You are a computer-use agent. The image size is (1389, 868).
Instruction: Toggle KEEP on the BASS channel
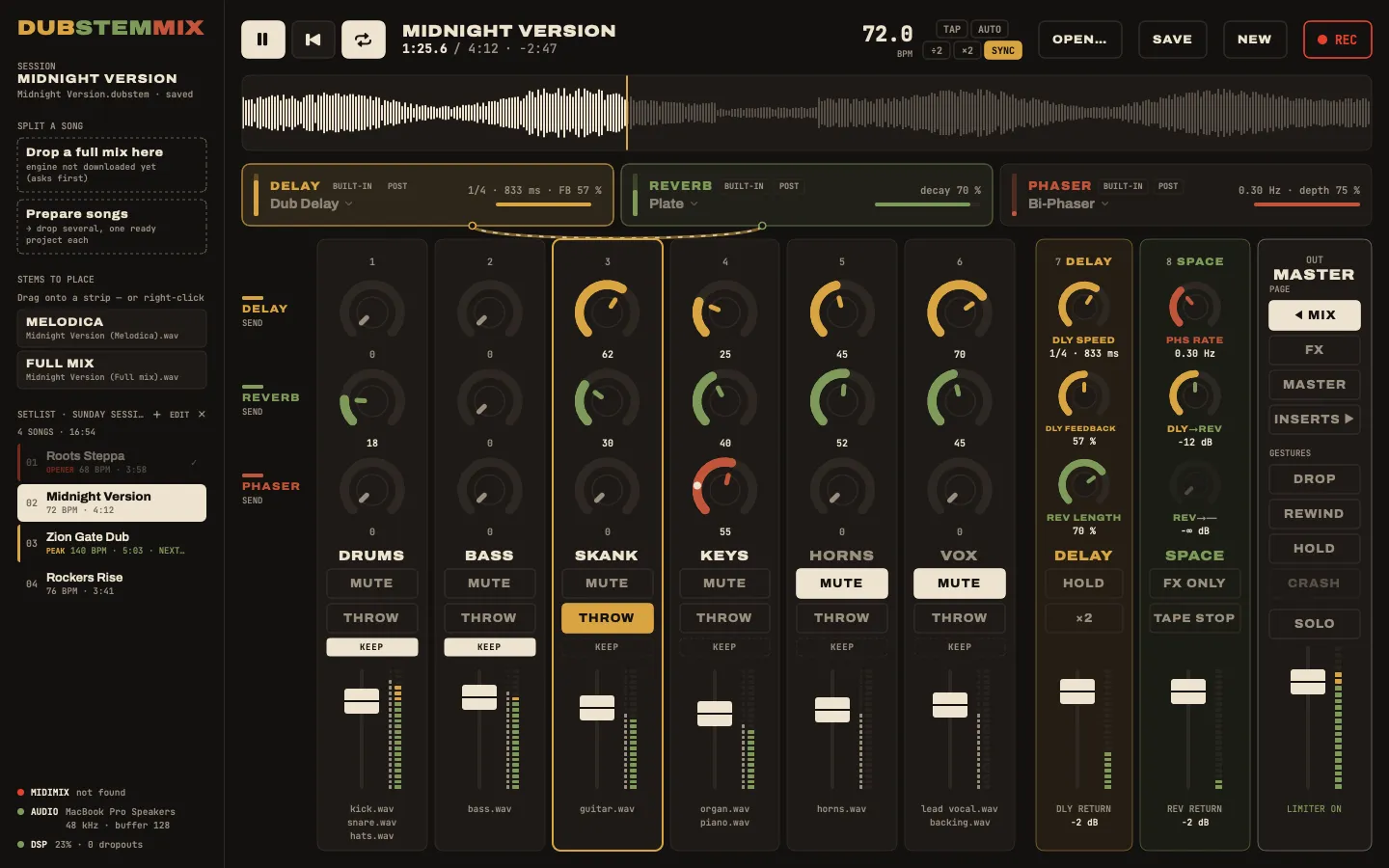pos(489,647)
